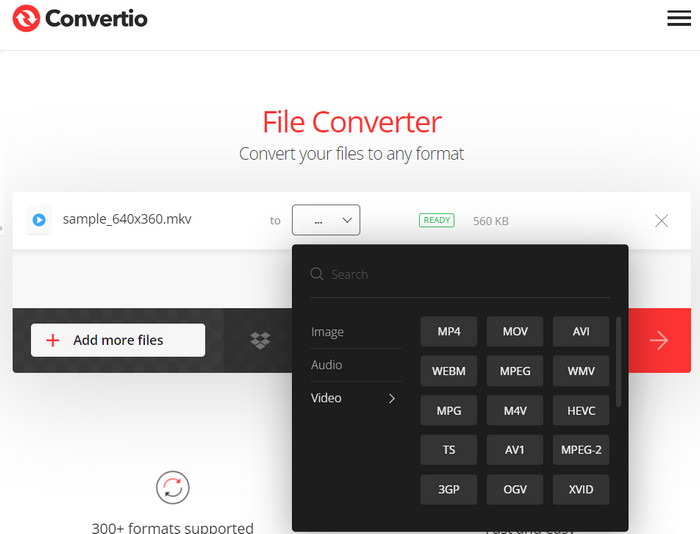Choose MPEG format

point(515,371)
